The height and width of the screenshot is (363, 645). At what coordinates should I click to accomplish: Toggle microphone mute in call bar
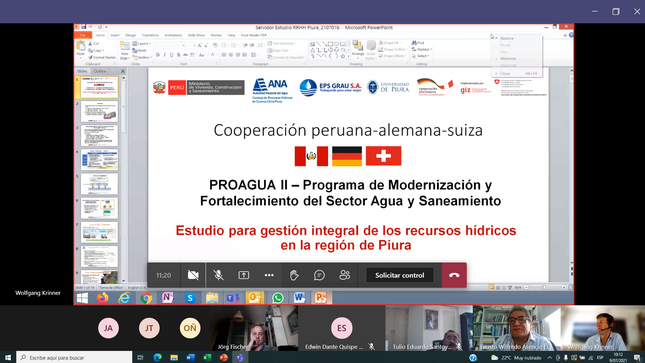click(x=218, y=275)
